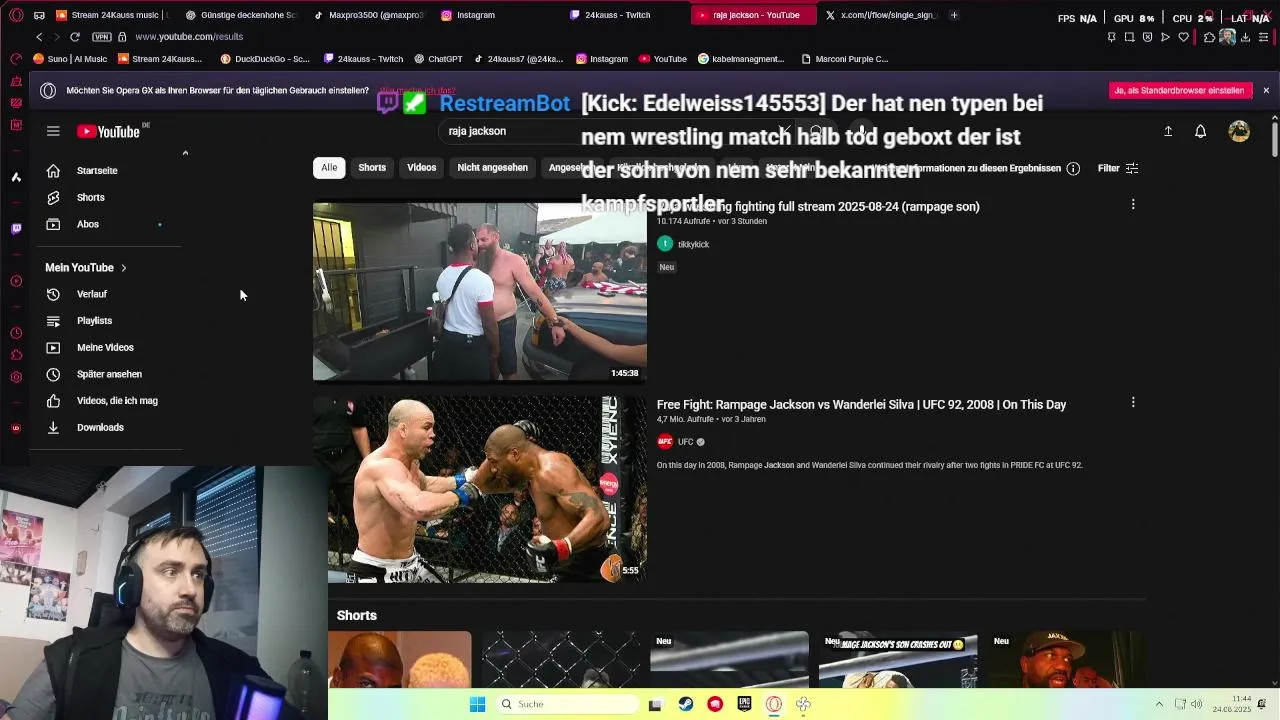The width and height of the screenshot is (1280, 720).
Task: Open Später ansehen in sidebar
Action: 108,374
